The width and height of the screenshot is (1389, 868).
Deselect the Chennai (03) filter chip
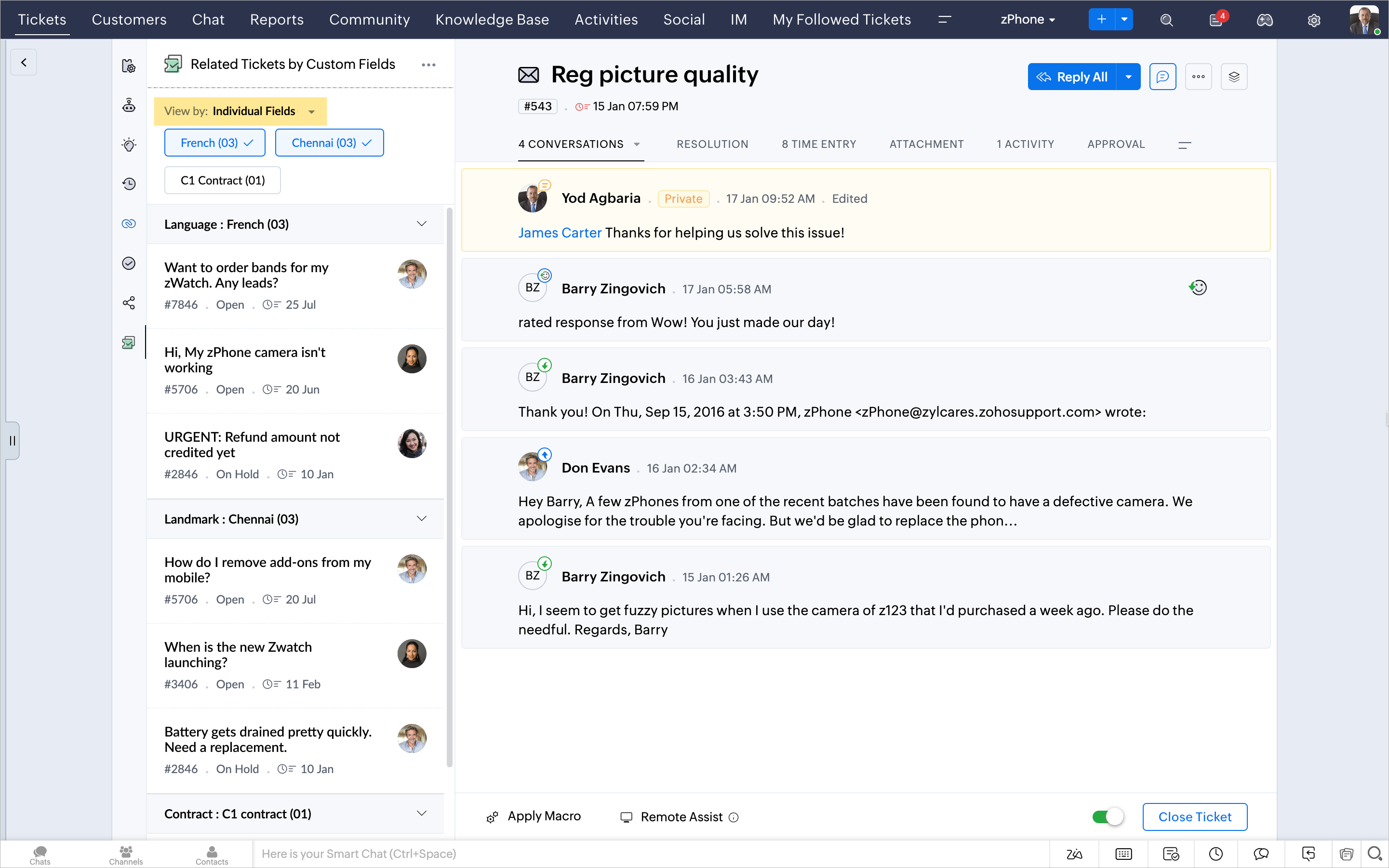[330, 143]
